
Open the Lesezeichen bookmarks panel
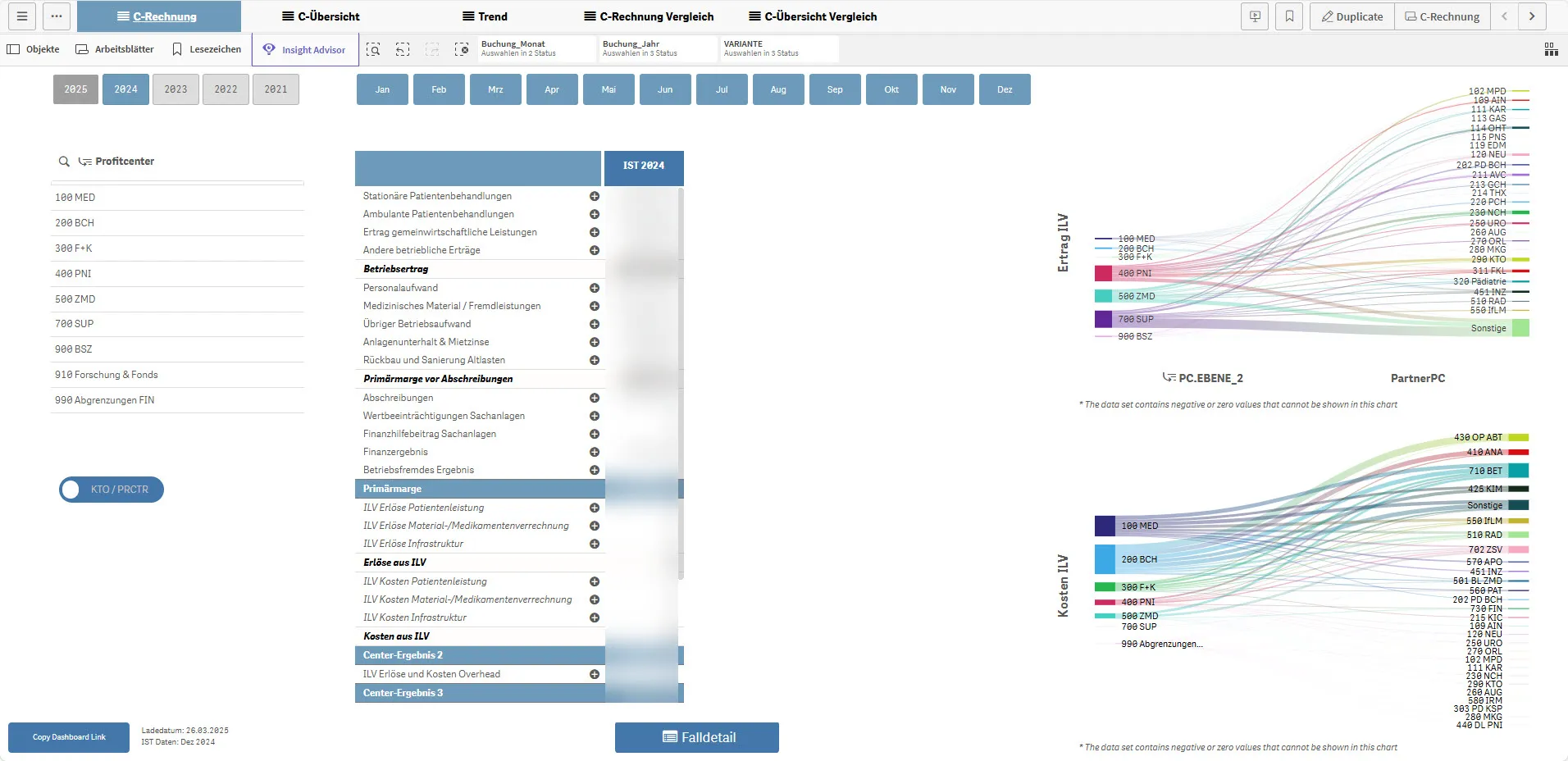(207, 49)
